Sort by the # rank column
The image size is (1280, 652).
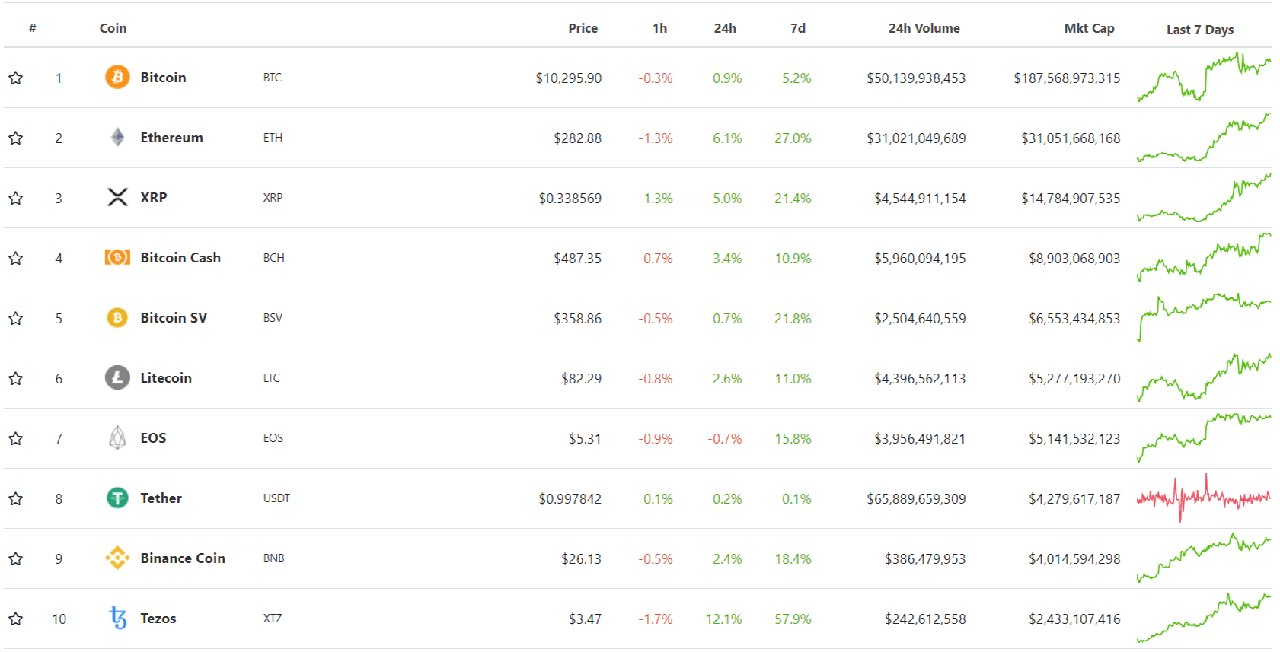(x=33, y=28)
